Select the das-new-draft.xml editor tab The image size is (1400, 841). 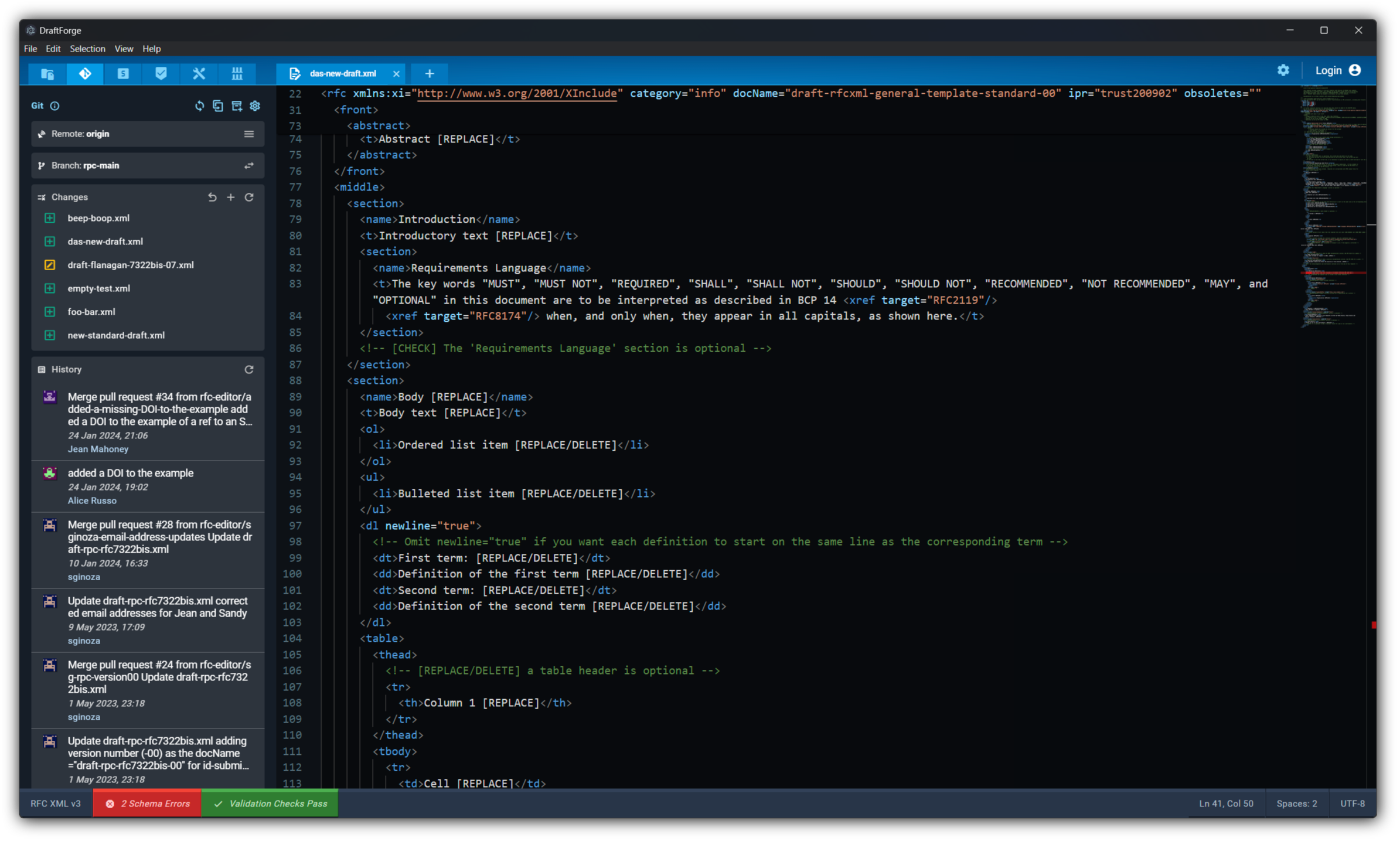point(342,74)
